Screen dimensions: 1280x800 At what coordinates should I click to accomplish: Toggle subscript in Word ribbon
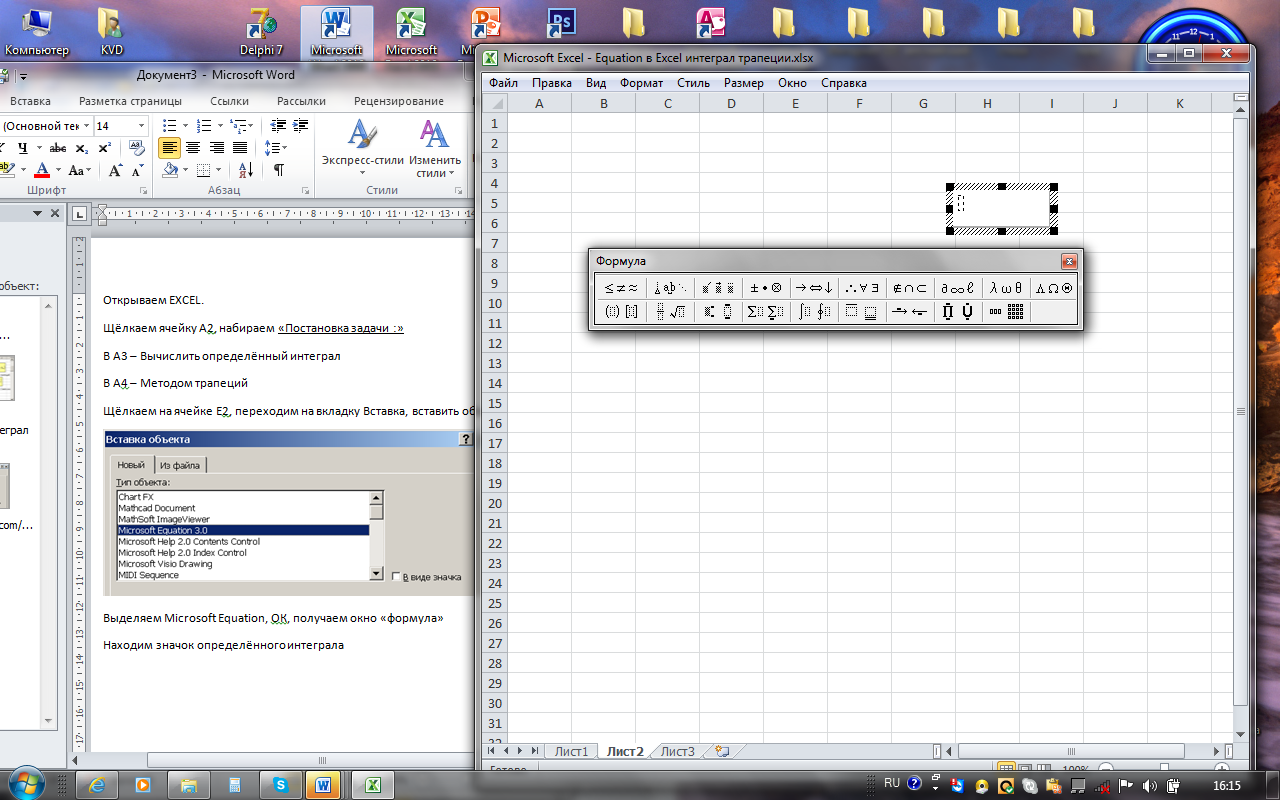(x=82, y=148)
